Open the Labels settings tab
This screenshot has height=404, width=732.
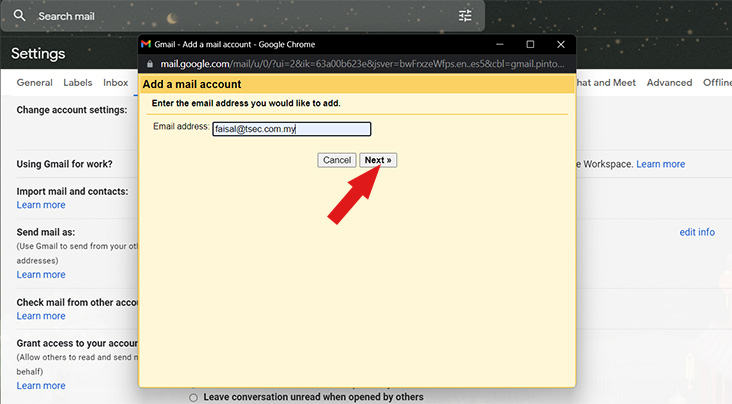click(x=77, y=83)
